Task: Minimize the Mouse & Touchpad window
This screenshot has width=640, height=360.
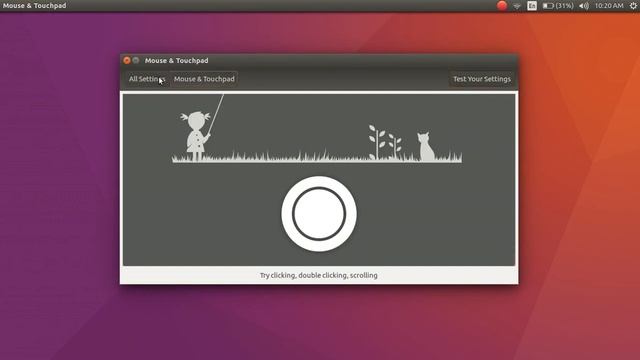Action: pos(136,60)
